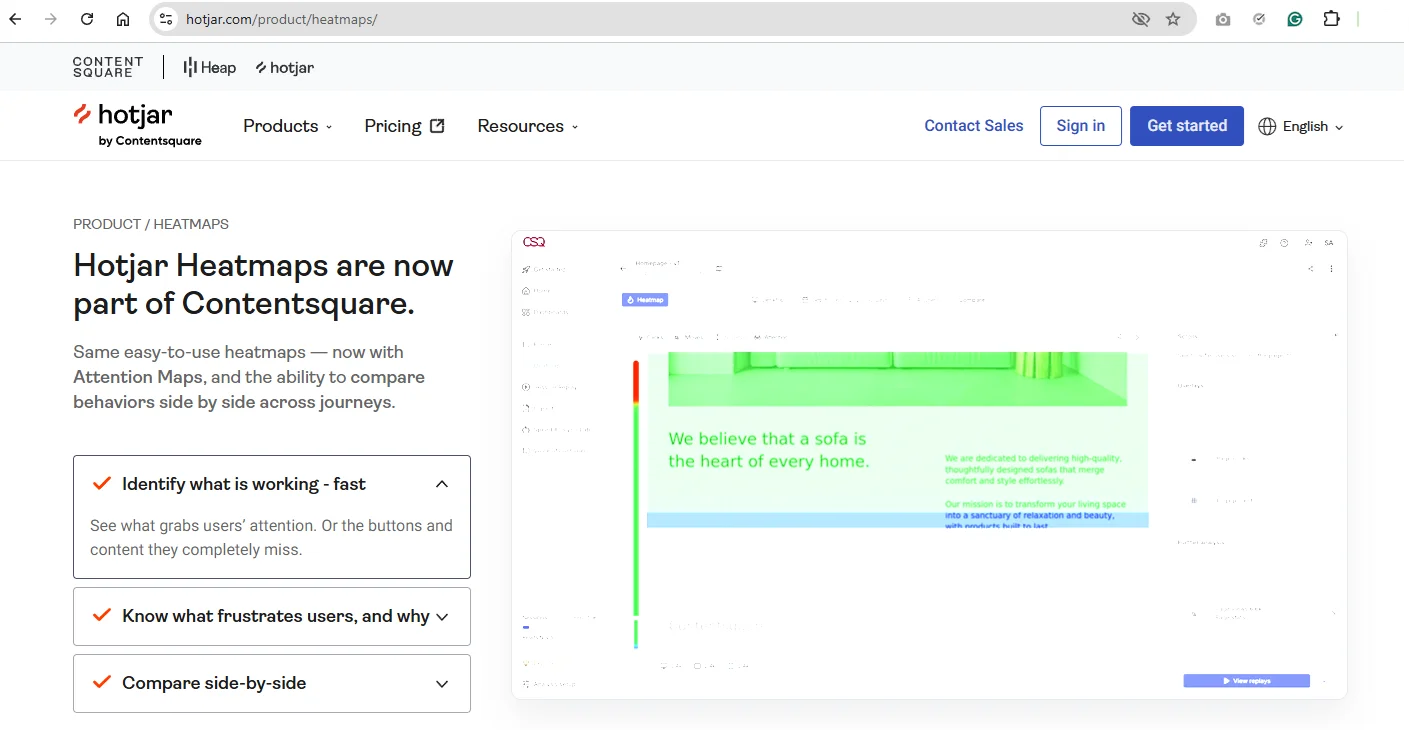Expand the 'Compare side-by-side' section
Screen dimensions: 1424x730
pyautogui.click(x=272, y=683)
